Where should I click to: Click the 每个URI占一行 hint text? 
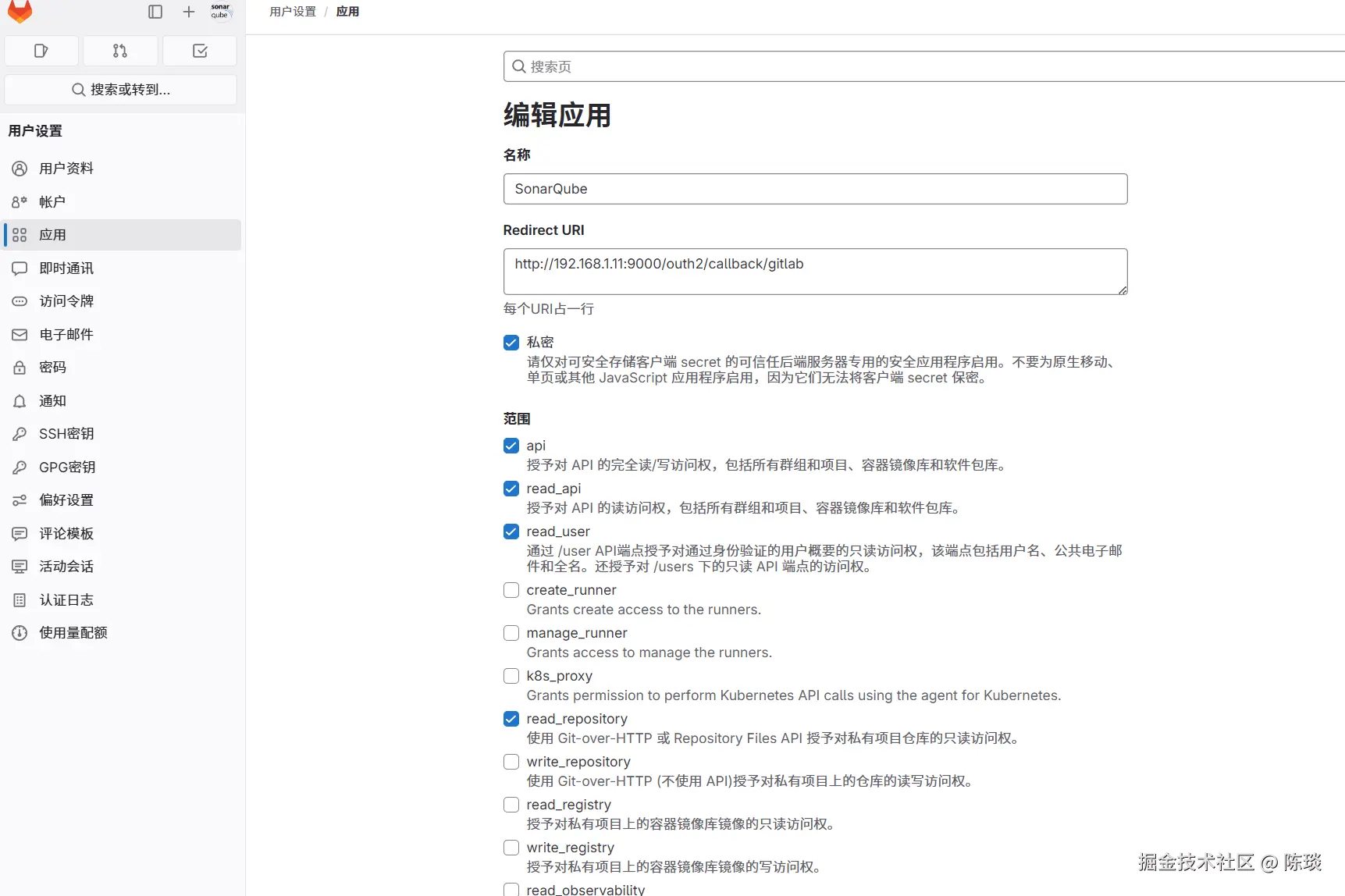pyautogui.click(x=549, y=309)
